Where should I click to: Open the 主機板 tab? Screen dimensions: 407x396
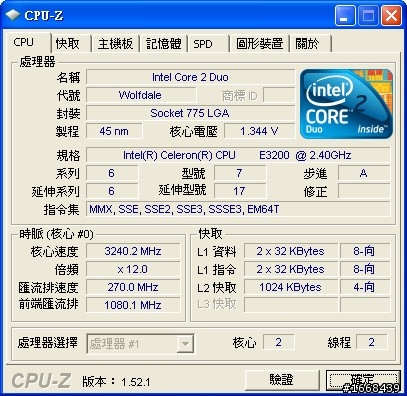[115, 44]
